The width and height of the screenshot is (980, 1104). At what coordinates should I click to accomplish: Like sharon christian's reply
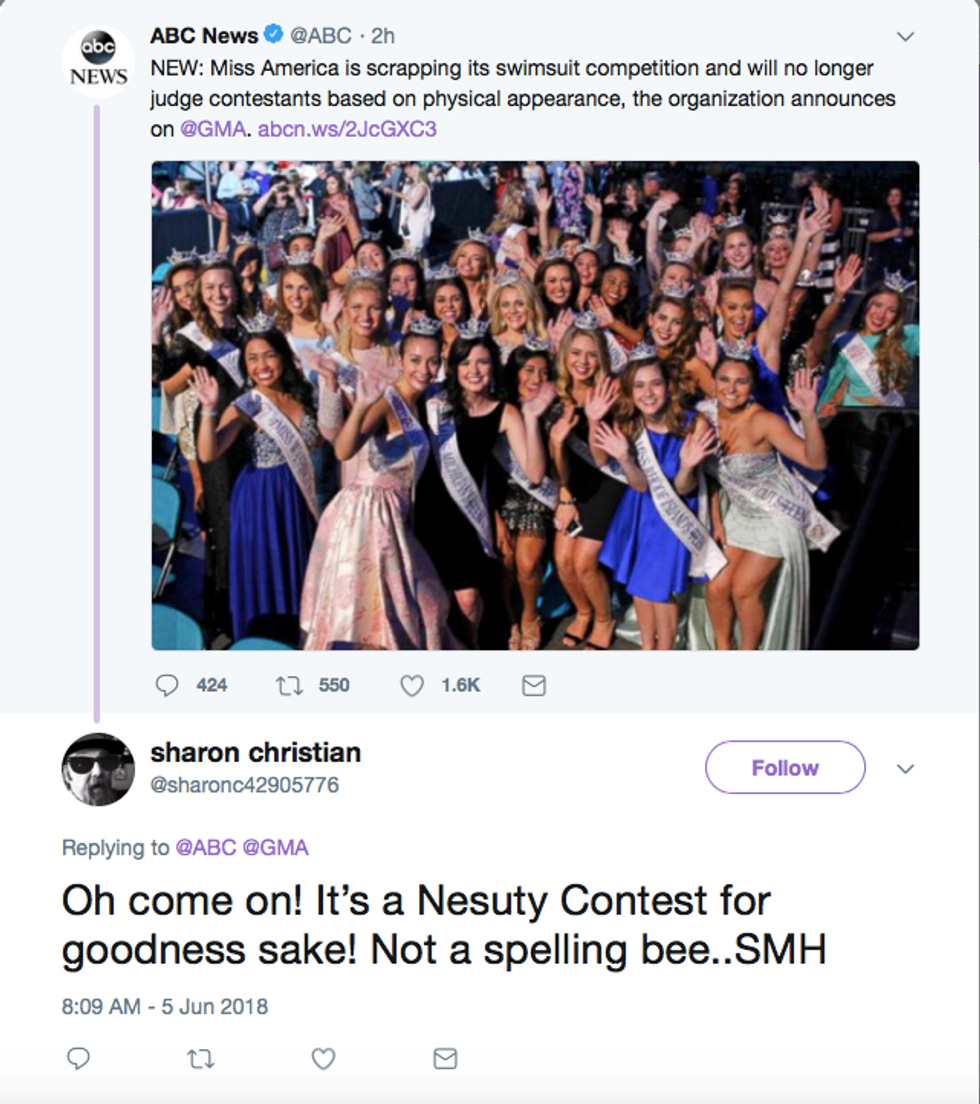pyautogui.click(x=323, y=1058)
